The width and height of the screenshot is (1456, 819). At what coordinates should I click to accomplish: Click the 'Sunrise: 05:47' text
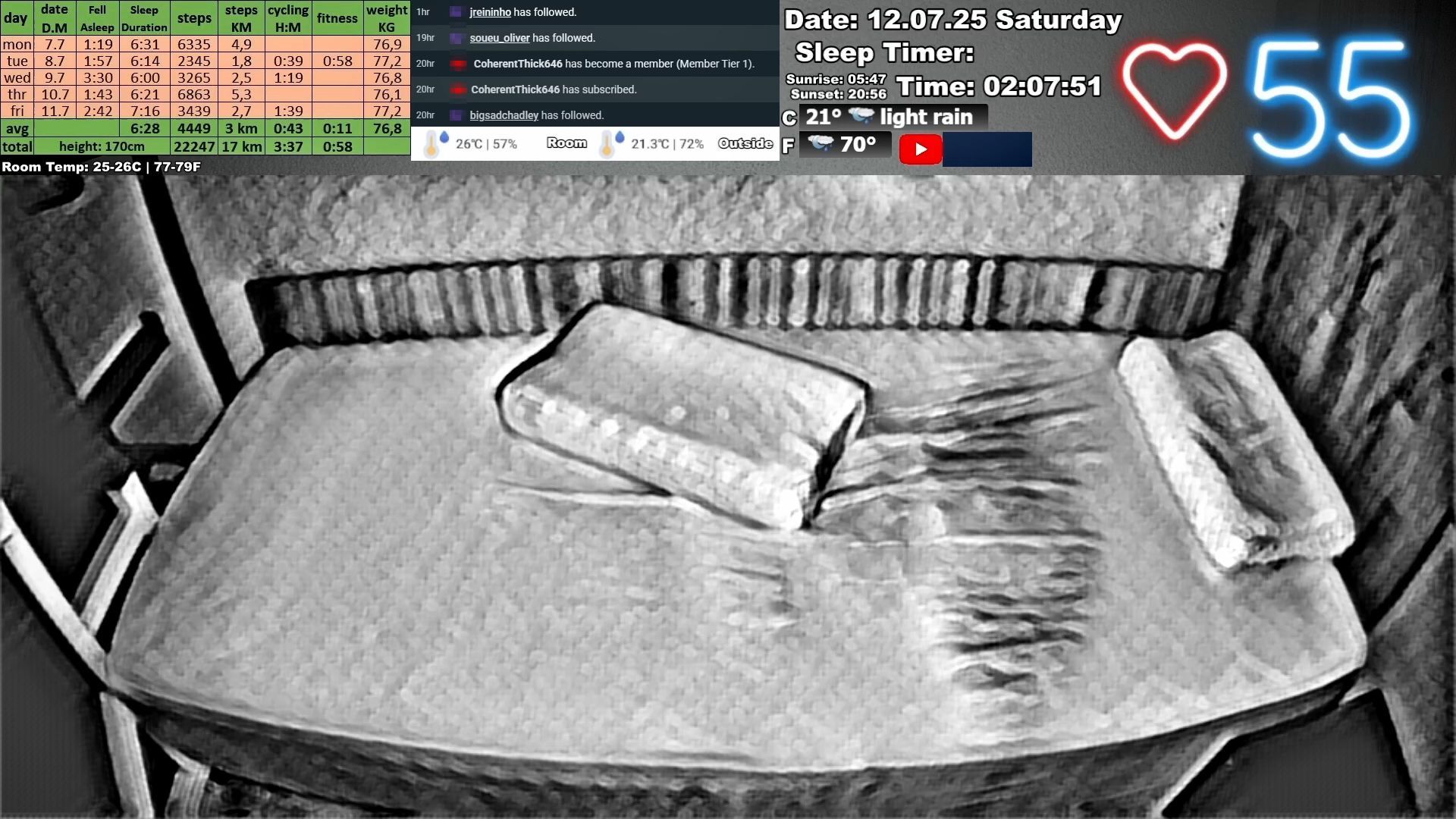pyautogui.click(x=836, y=79)
